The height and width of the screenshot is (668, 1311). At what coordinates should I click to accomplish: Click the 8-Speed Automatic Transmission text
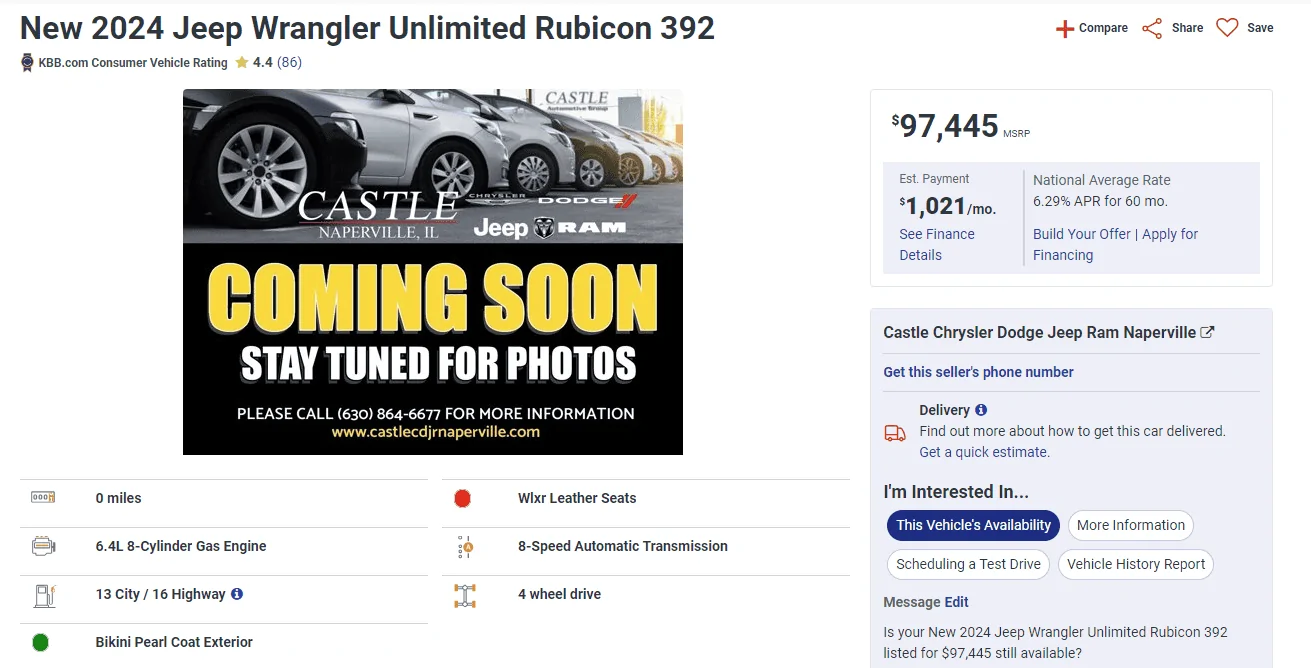[623, 546]
